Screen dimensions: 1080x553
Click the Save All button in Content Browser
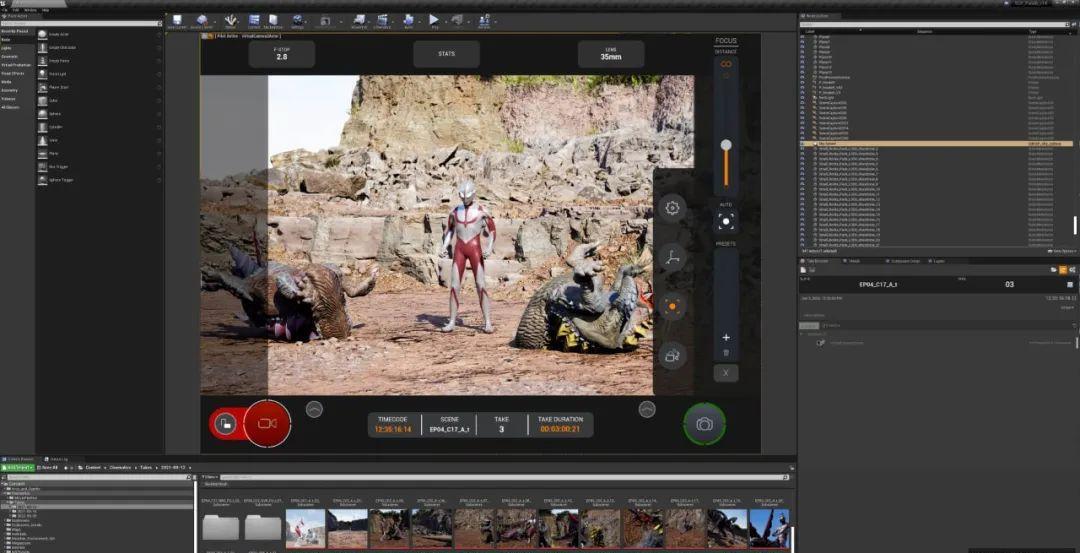[50, 468]
